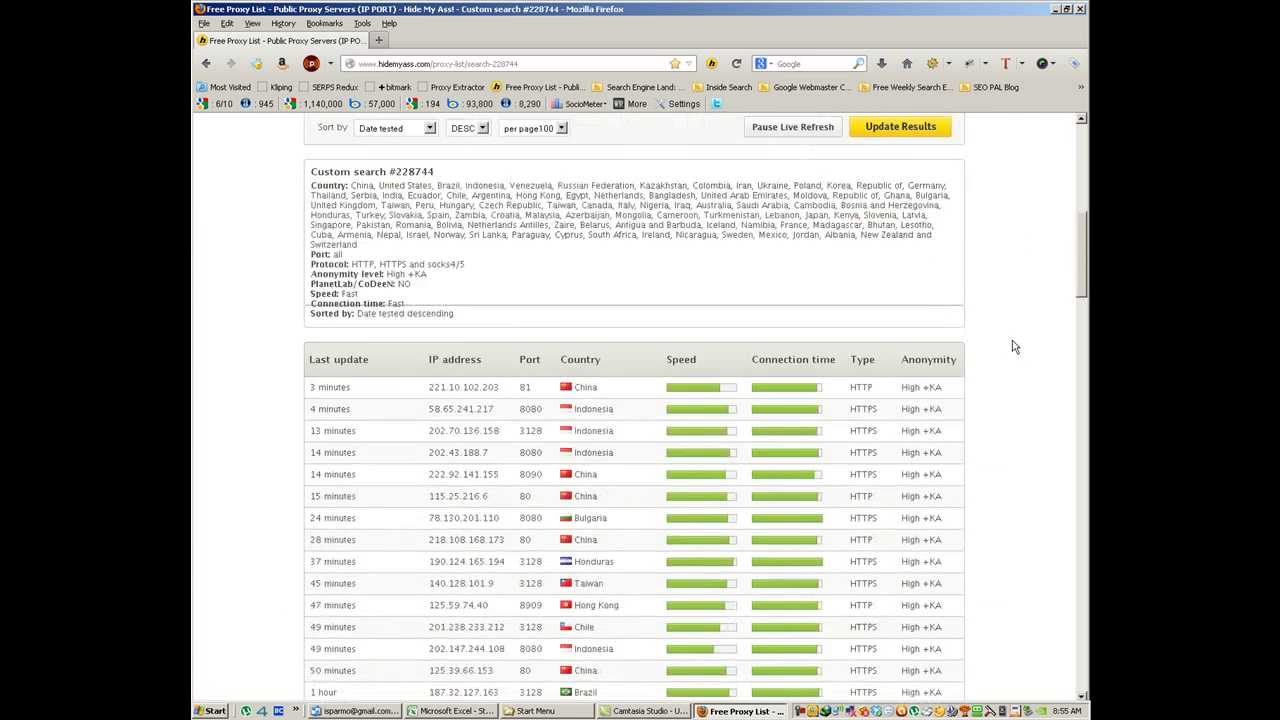Image resolution: width=1280 pixels, height=720 pixels.
Task: Click the page vertical scrollbar thumb
Action: (1081, 254)
